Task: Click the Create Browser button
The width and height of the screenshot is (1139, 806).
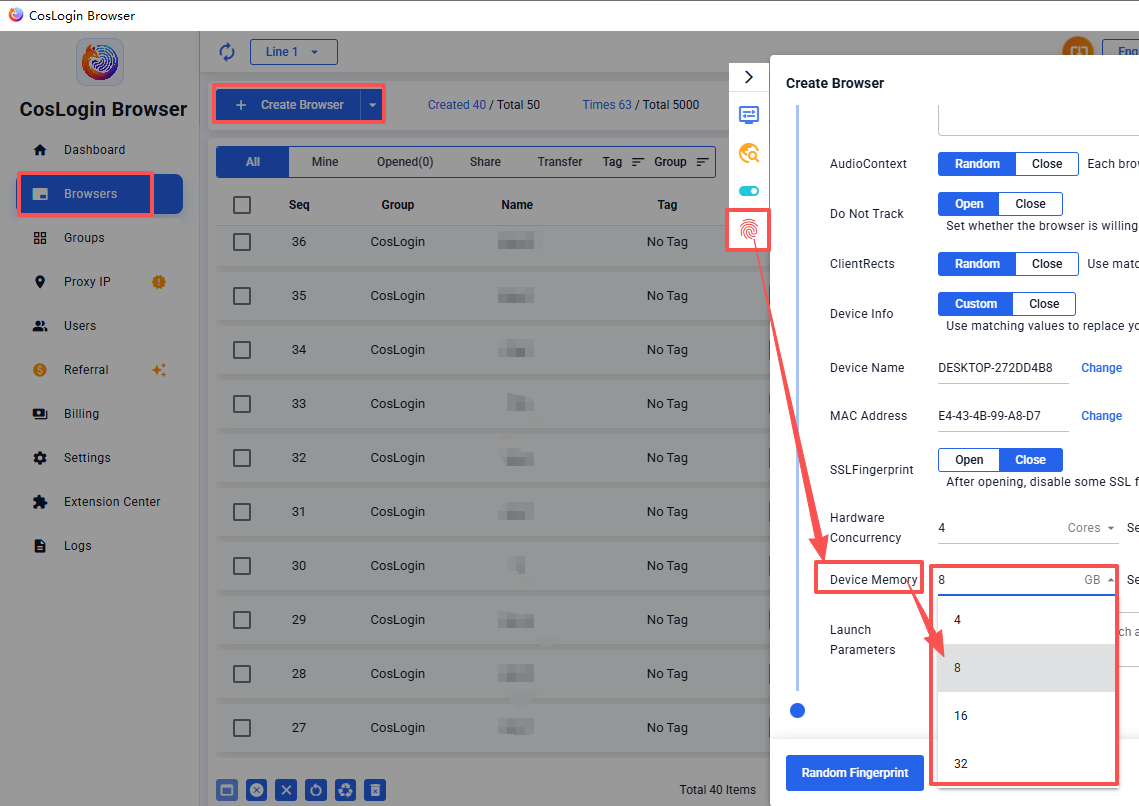Action: click(x=289, y=105)
